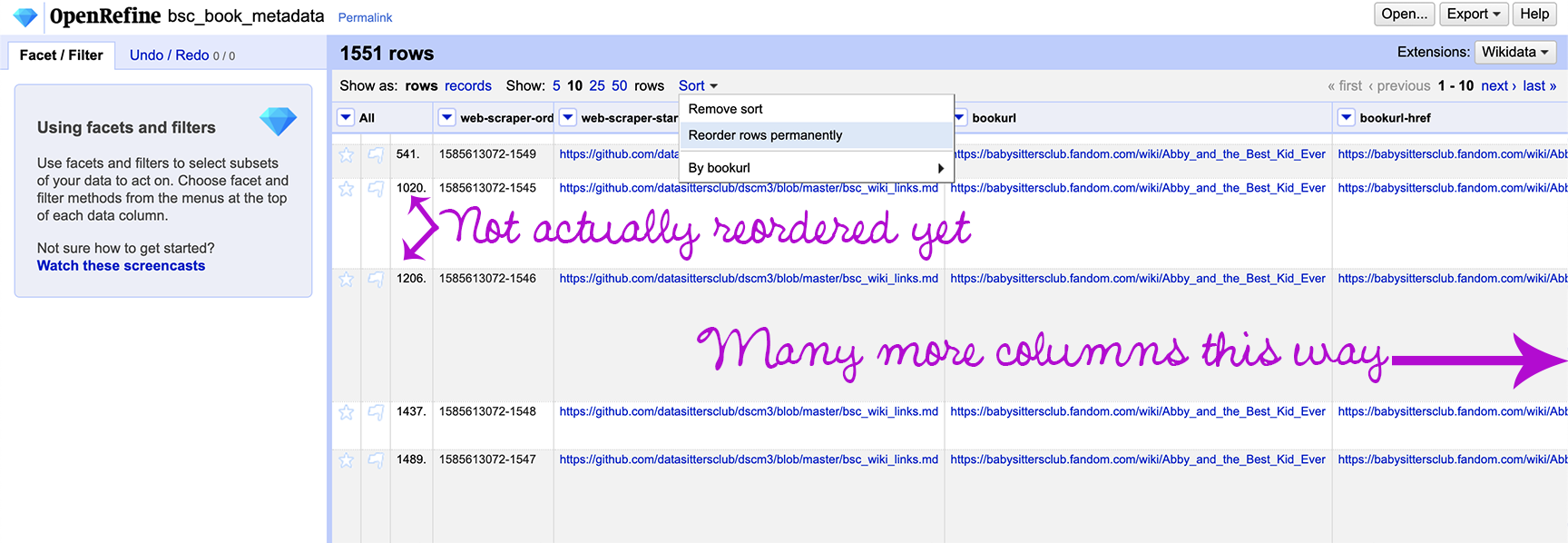The height and width of the screenshot is (543, 1568).
Task: Star the row numbered 1437
Action: click(347, 412)
